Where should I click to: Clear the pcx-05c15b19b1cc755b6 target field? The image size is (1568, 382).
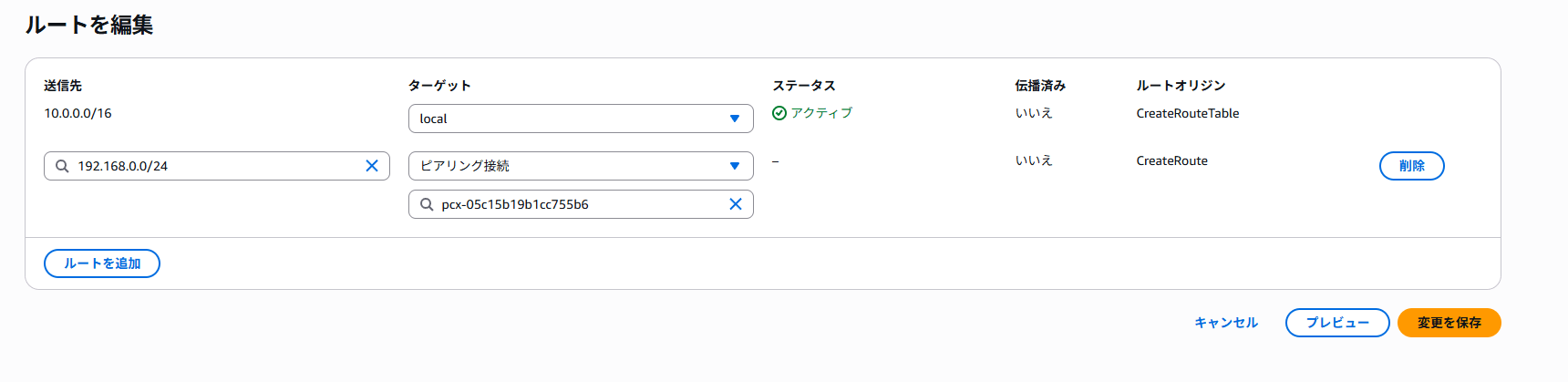point(736,204)
